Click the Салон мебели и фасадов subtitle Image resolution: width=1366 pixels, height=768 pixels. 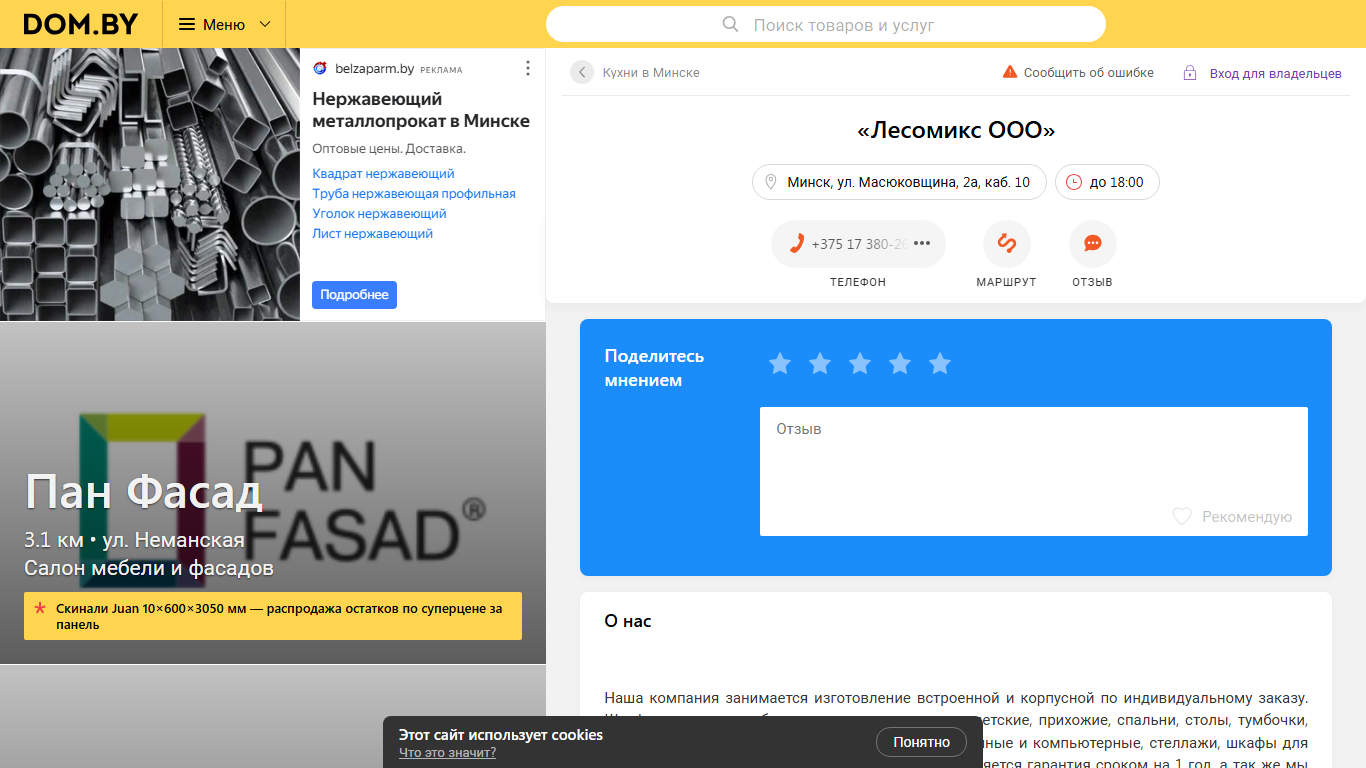(149, 568)
